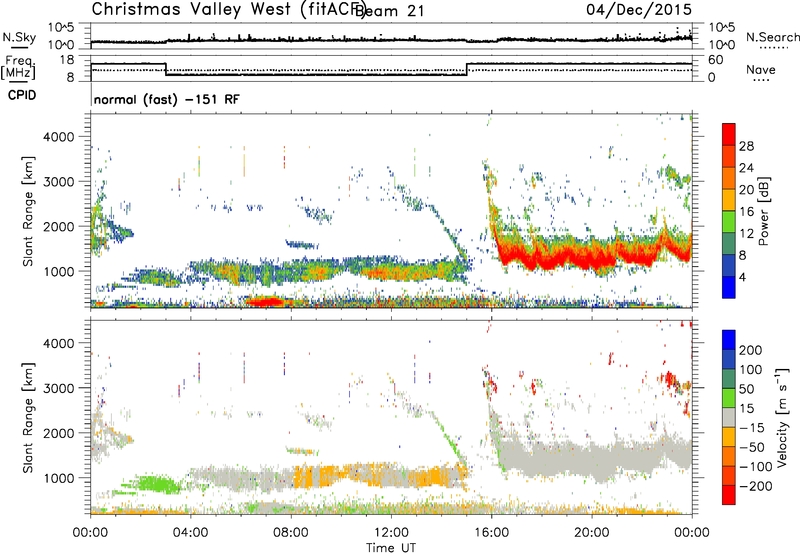The width and height of the screenshot is (800, 554).
Task: Click 'Slant Range [km]' label of power panel
Action: click(28, 211)
